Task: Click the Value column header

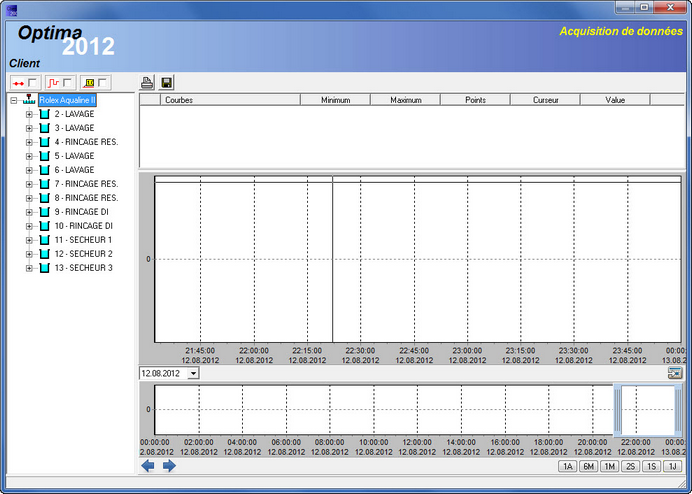Action: [x=615, y=100]
